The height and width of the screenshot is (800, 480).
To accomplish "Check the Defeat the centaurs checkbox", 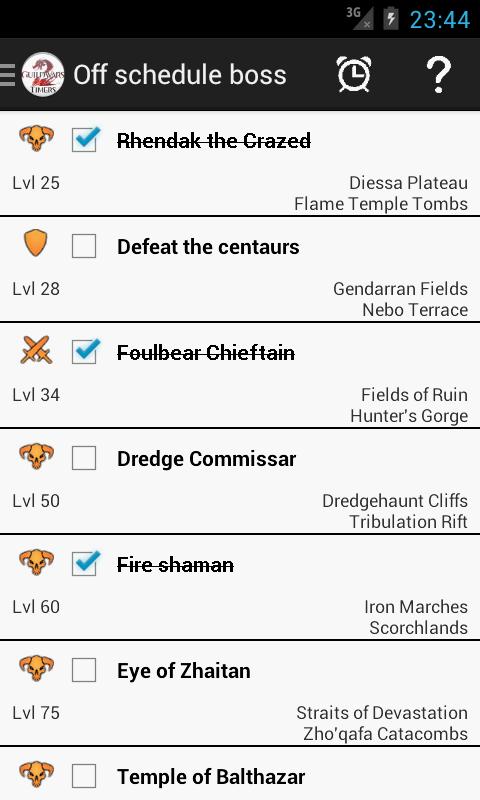I will tap(84, 246).
